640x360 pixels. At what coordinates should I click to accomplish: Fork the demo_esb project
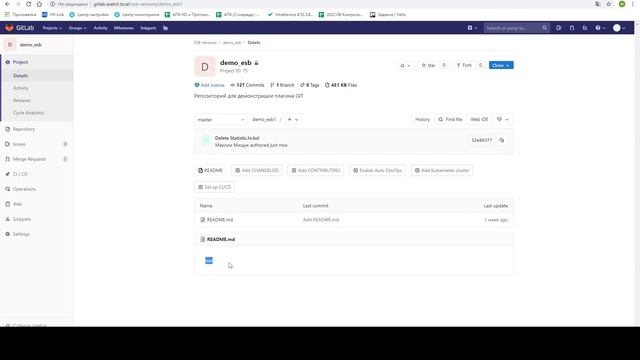[x=464, y=65]
